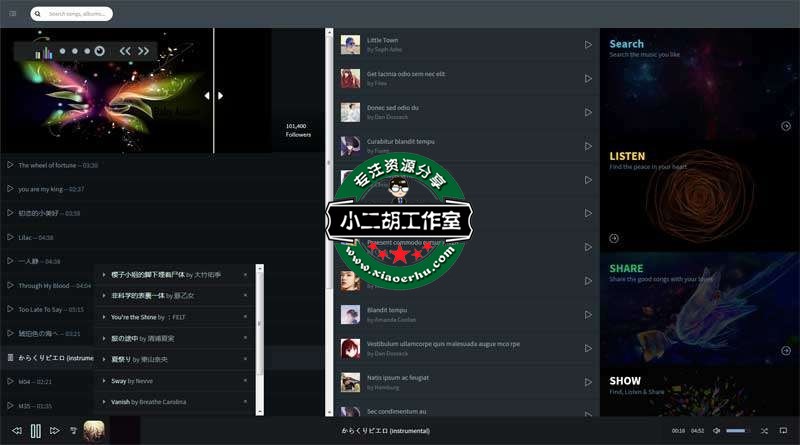The image size is (800, 445).
Task: Click album thumbnail in player bar
Action: (95, 431)
